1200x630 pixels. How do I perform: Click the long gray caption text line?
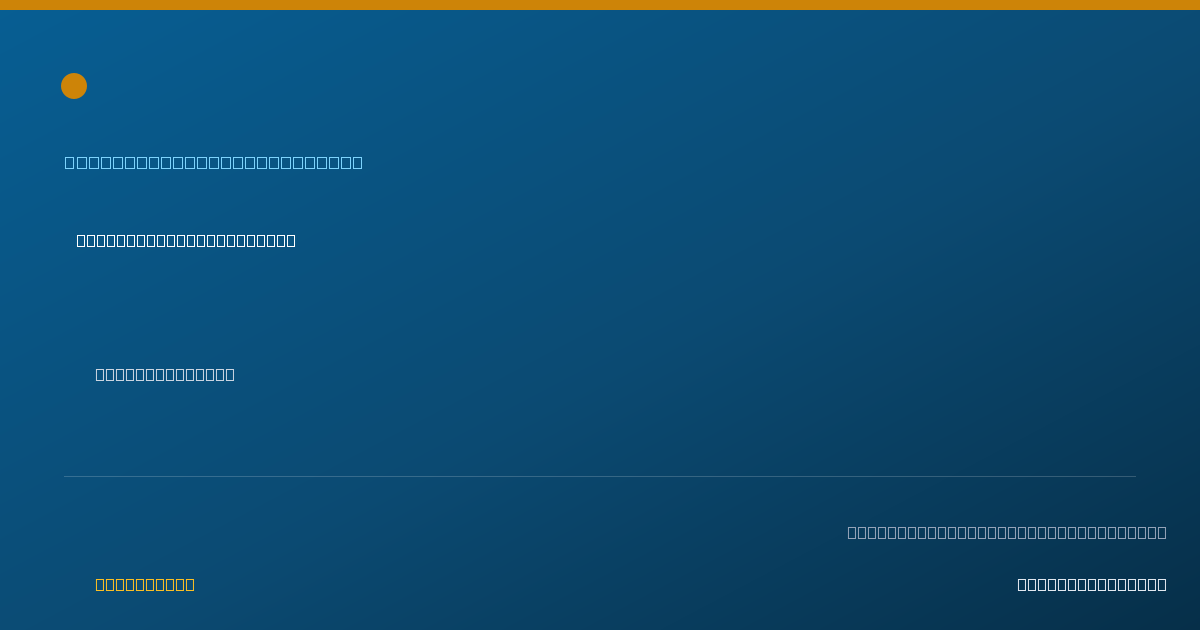tap(1007, 532)
